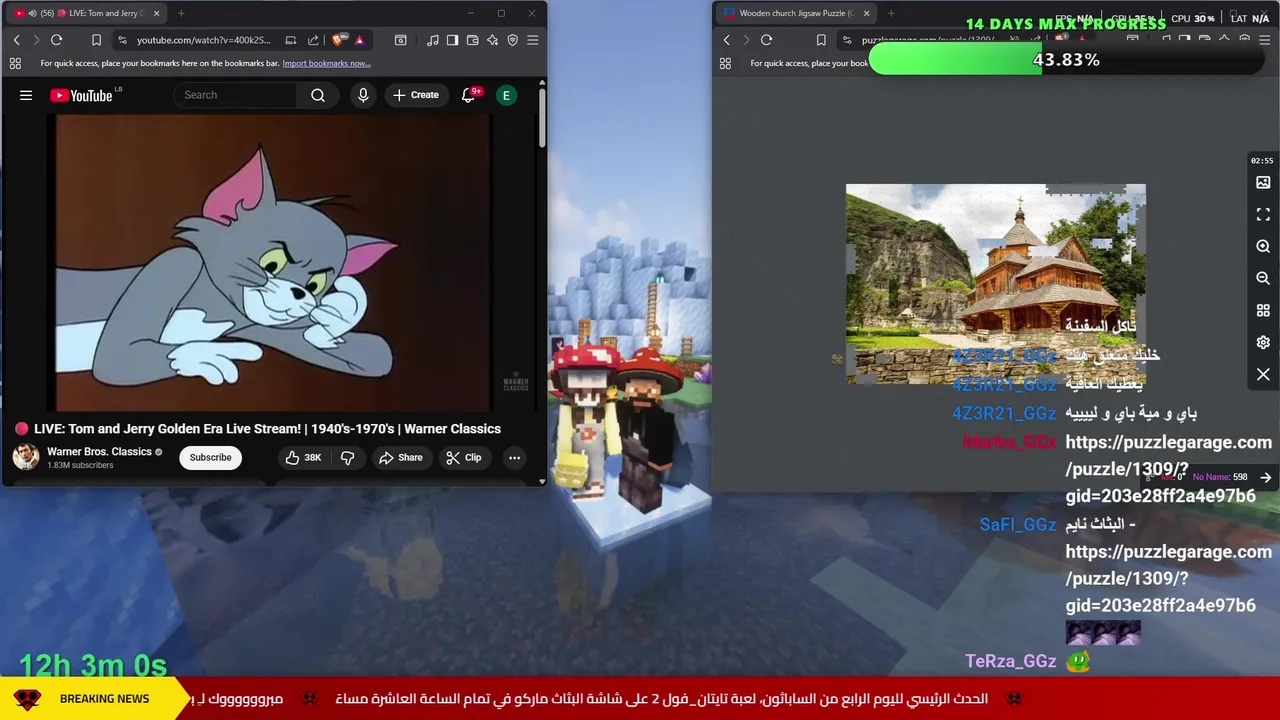Open the Brave main menu in YouTube window
Viewport: 1280px width, 720px height.
[532, 40]
